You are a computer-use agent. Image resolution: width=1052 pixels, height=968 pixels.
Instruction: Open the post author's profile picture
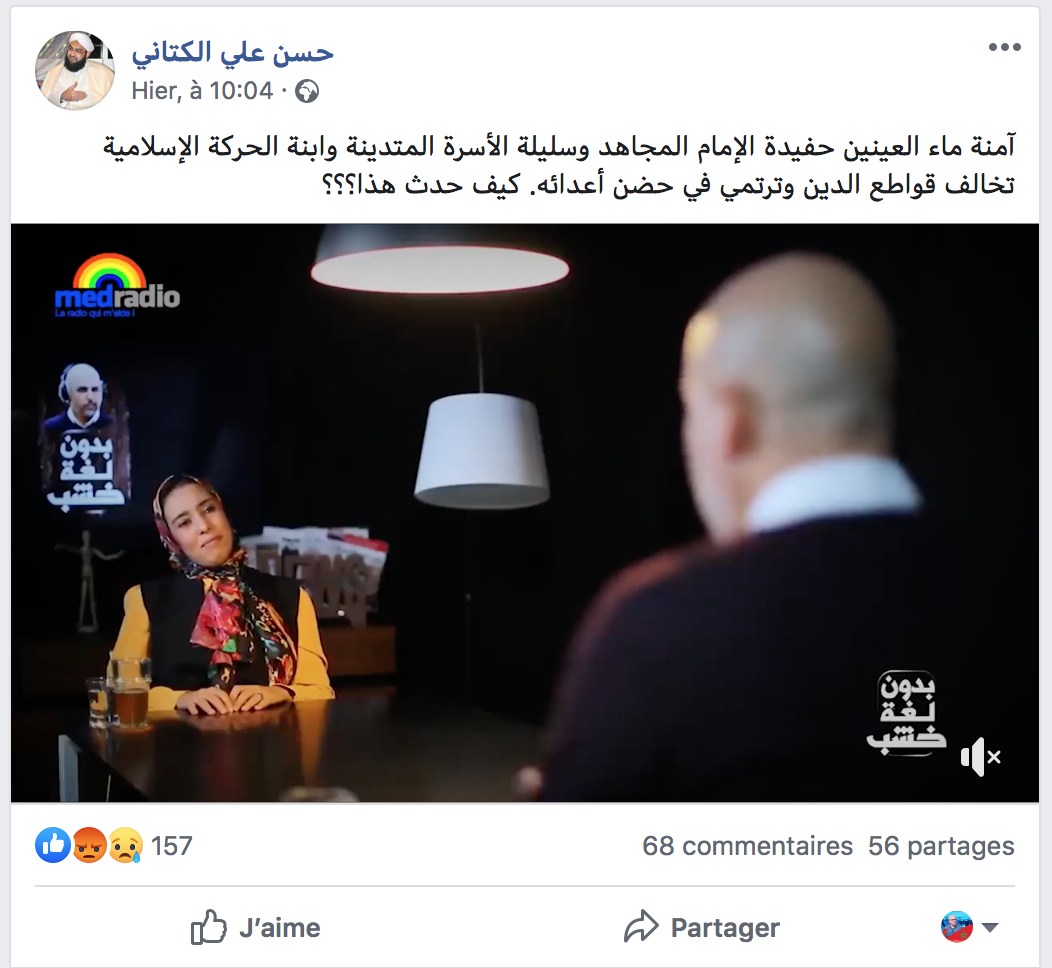click(x=74, y=70)
